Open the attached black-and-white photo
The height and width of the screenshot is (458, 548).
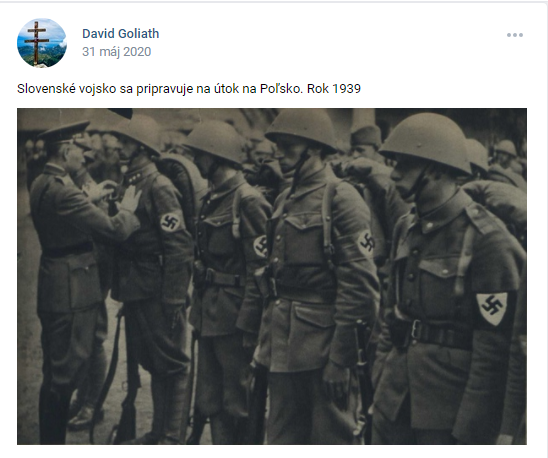(x=272, y=276)
